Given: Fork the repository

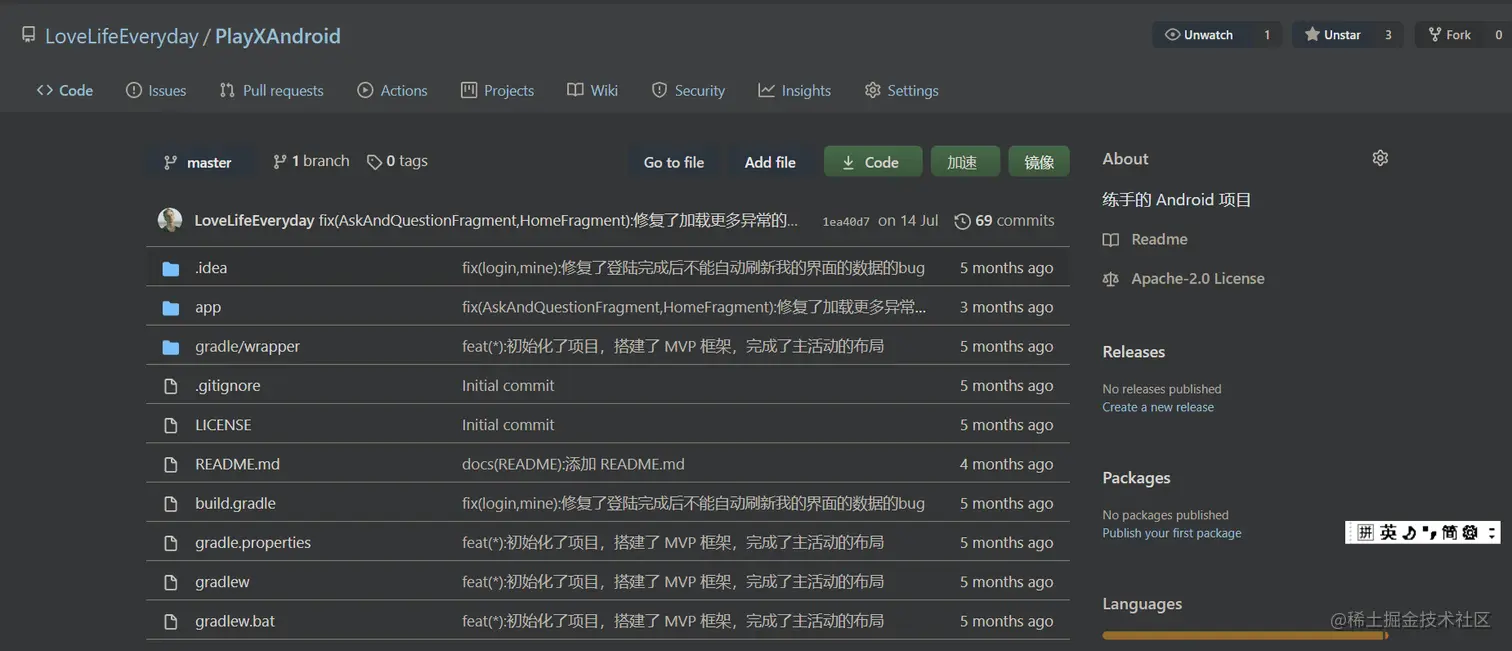Looking at the screenshot, I should pos(1450,35).
